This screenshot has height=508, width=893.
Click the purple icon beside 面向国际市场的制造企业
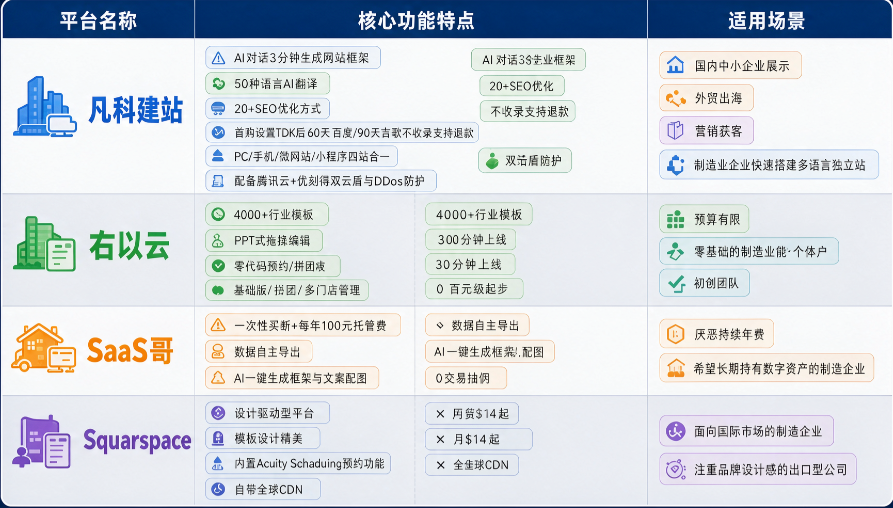(x=676, y=431)
